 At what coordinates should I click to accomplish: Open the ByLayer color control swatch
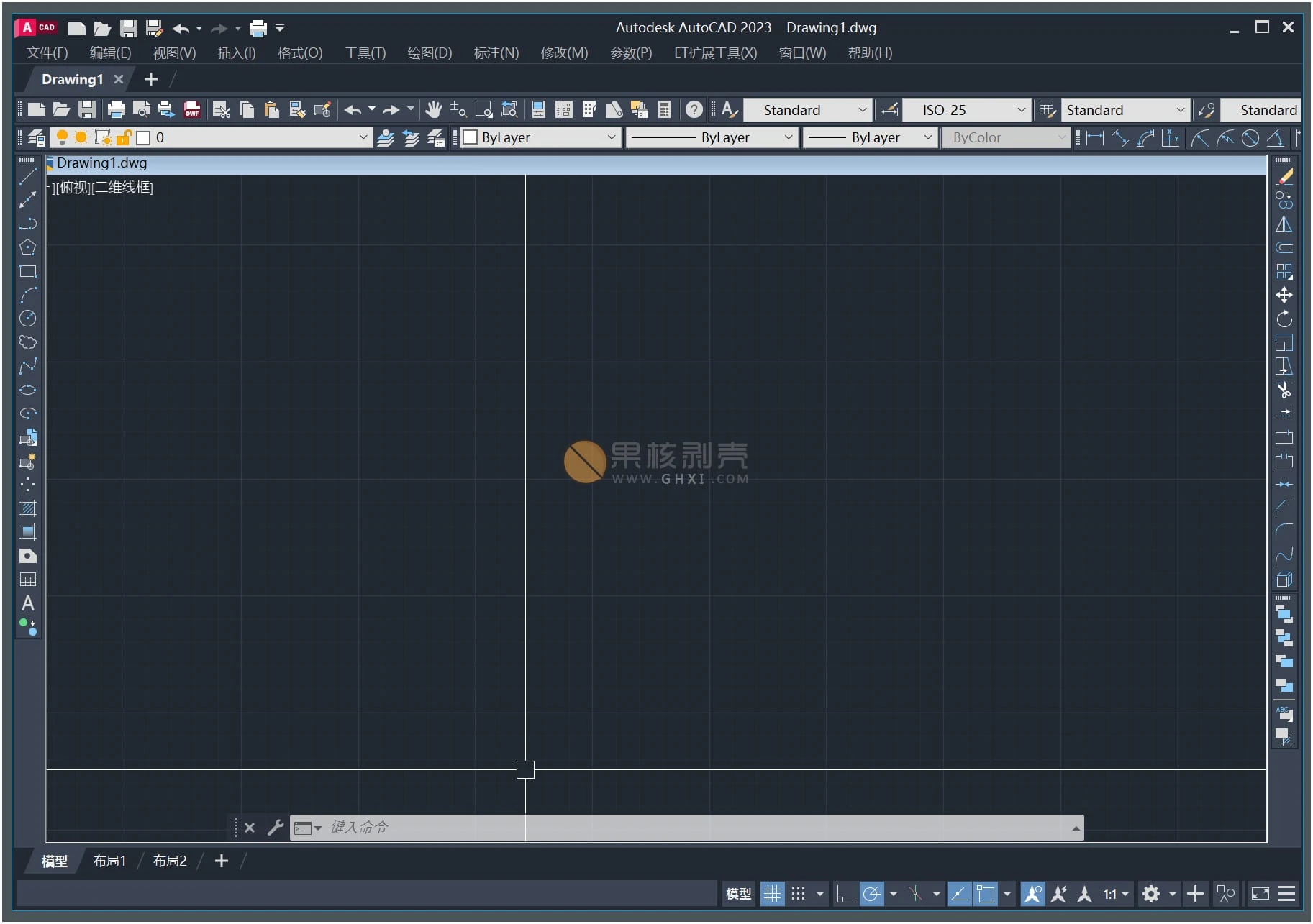tap(540, 137)
